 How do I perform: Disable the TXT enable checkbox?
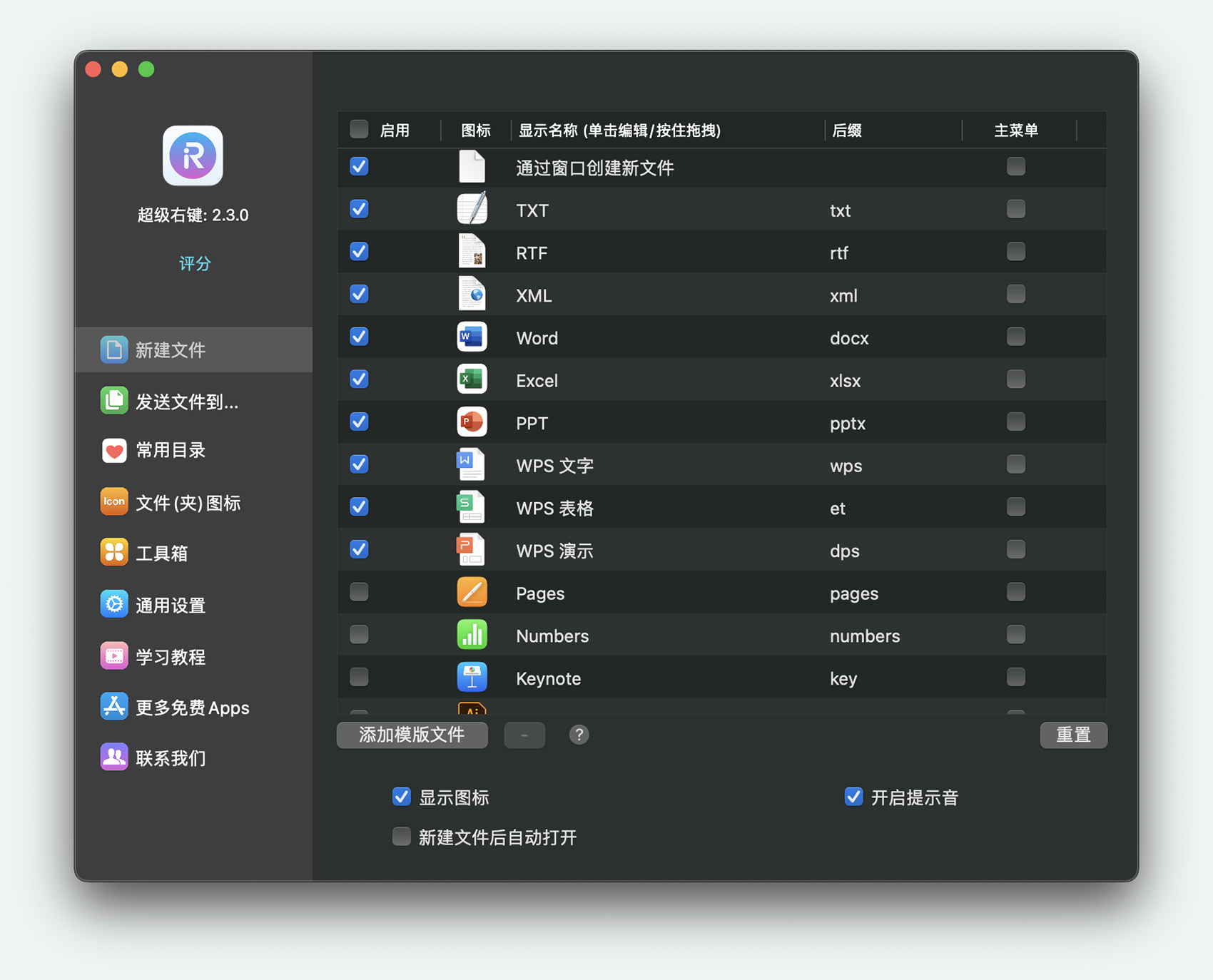(359, 209)
